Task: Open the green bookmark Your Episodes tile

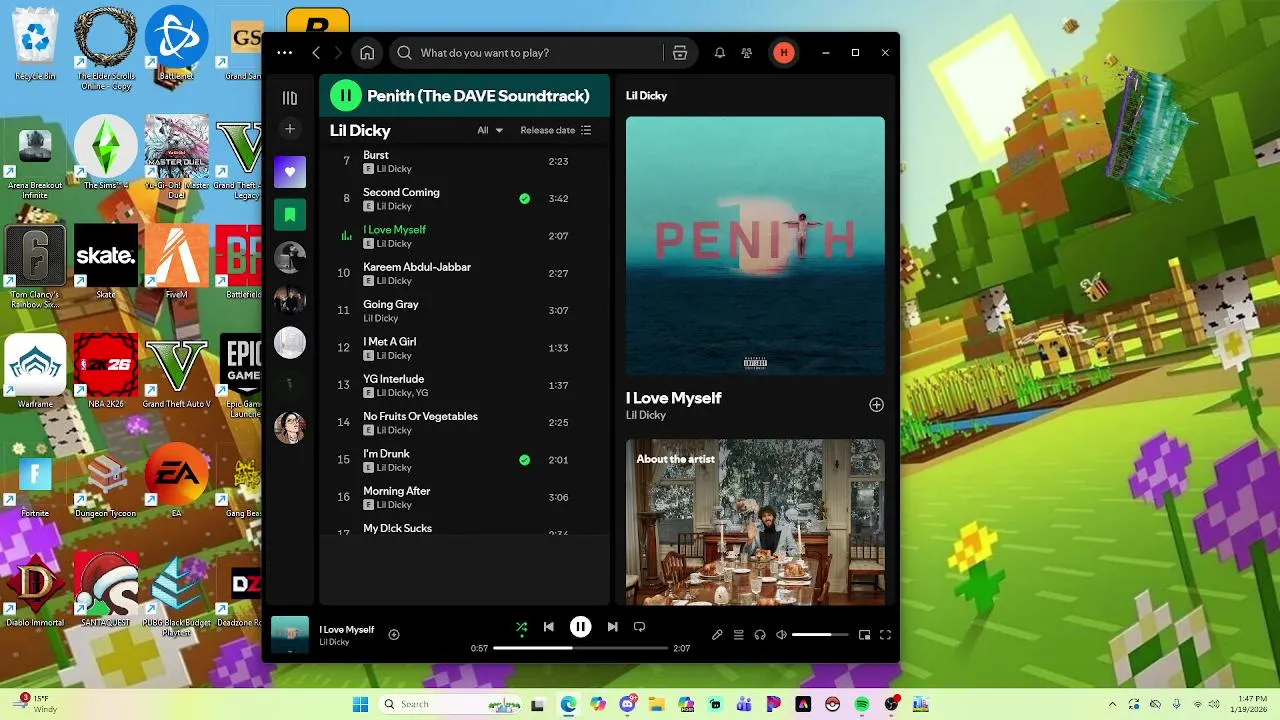Action: pyautogui.click(x=290, y=214)
